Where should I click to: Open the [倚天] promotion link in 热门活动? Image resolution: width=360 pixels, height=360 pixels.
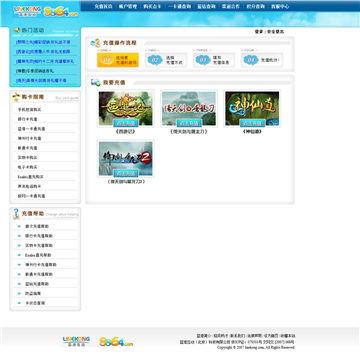pos(41,81)
